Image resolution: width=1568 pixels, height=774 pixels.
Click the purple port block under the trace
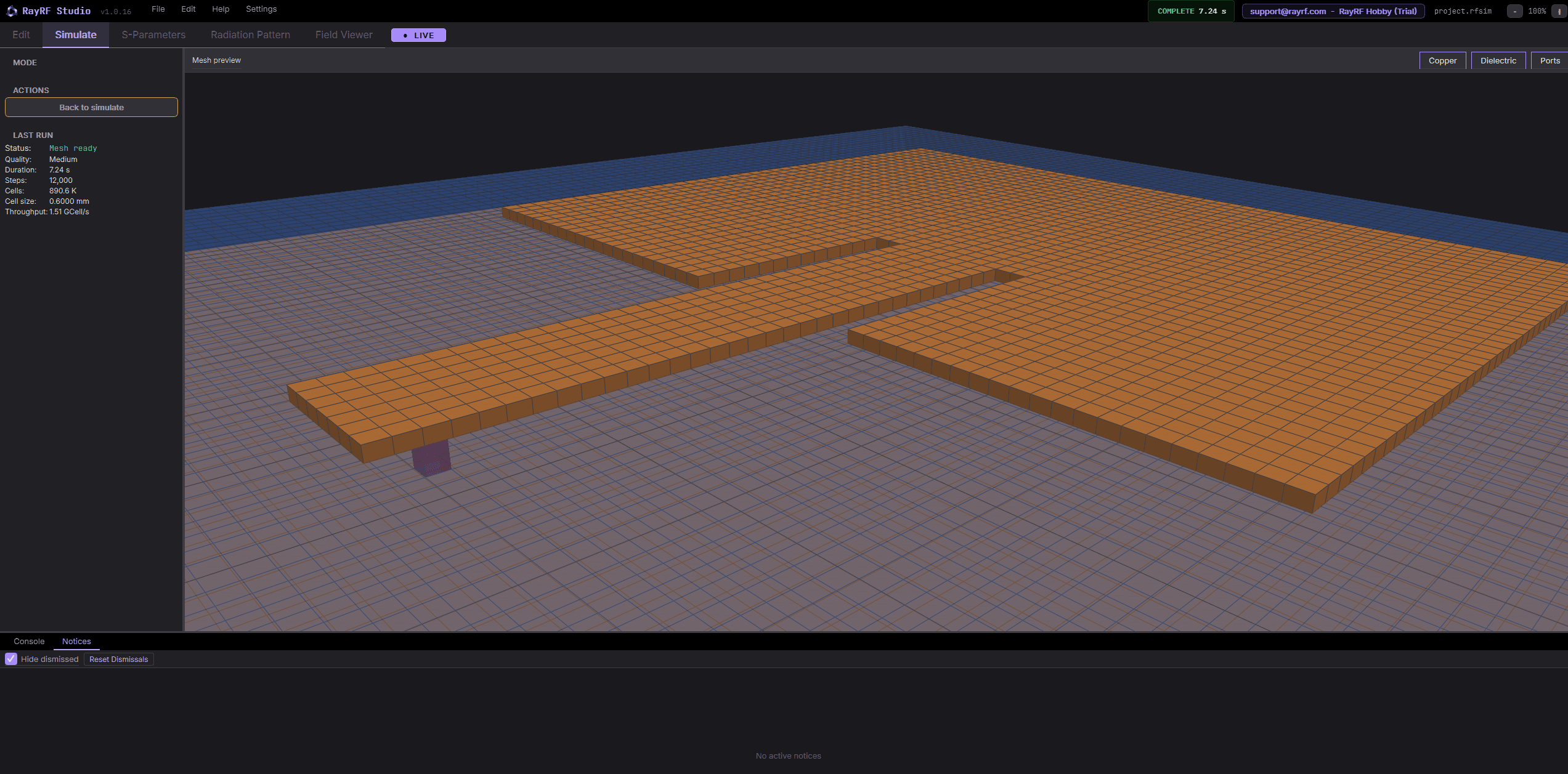pyautogui.click(x=431, y=458)
